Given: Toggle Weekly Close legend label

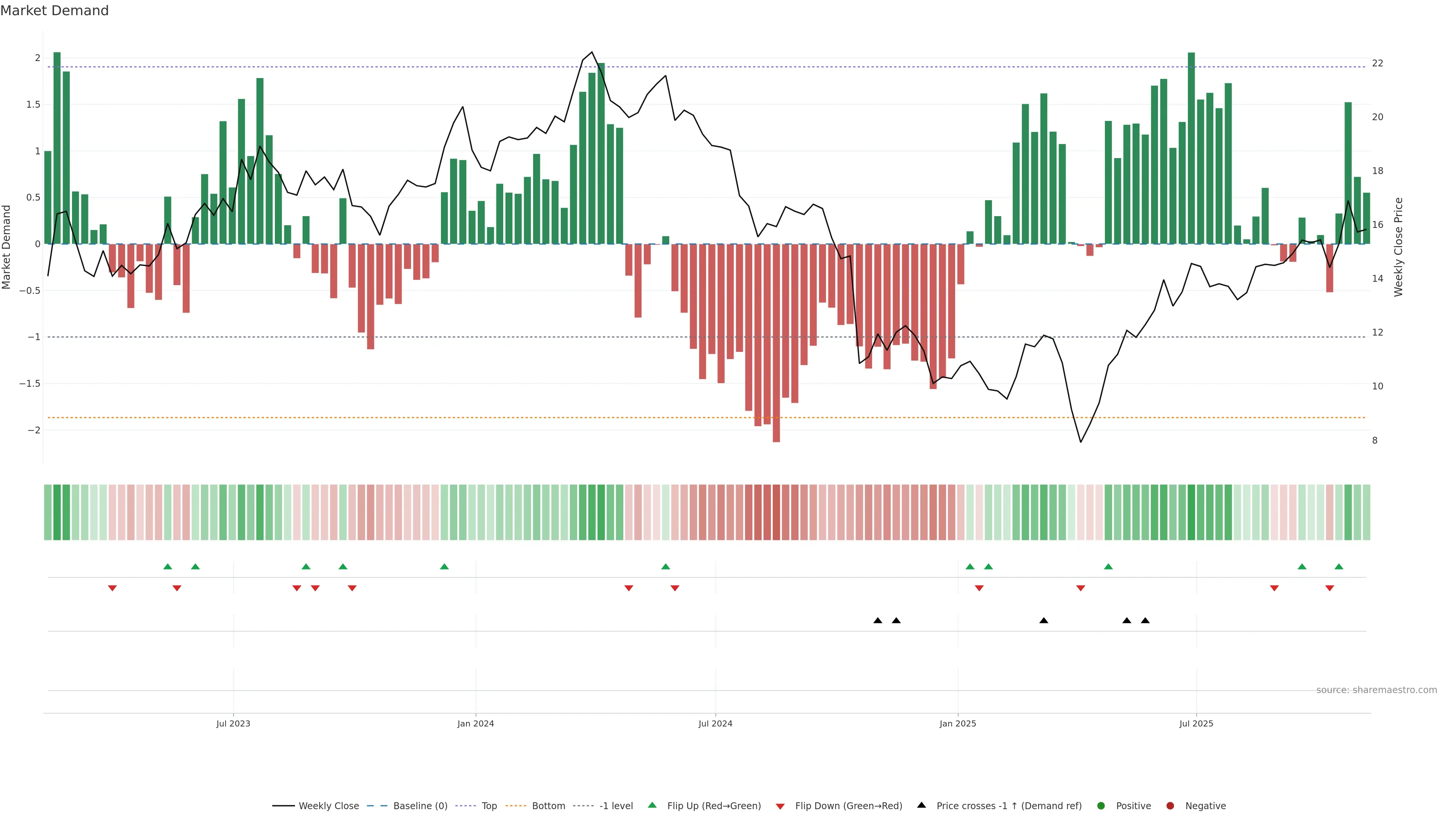Looking at the screenshot, I should (328, 806).
